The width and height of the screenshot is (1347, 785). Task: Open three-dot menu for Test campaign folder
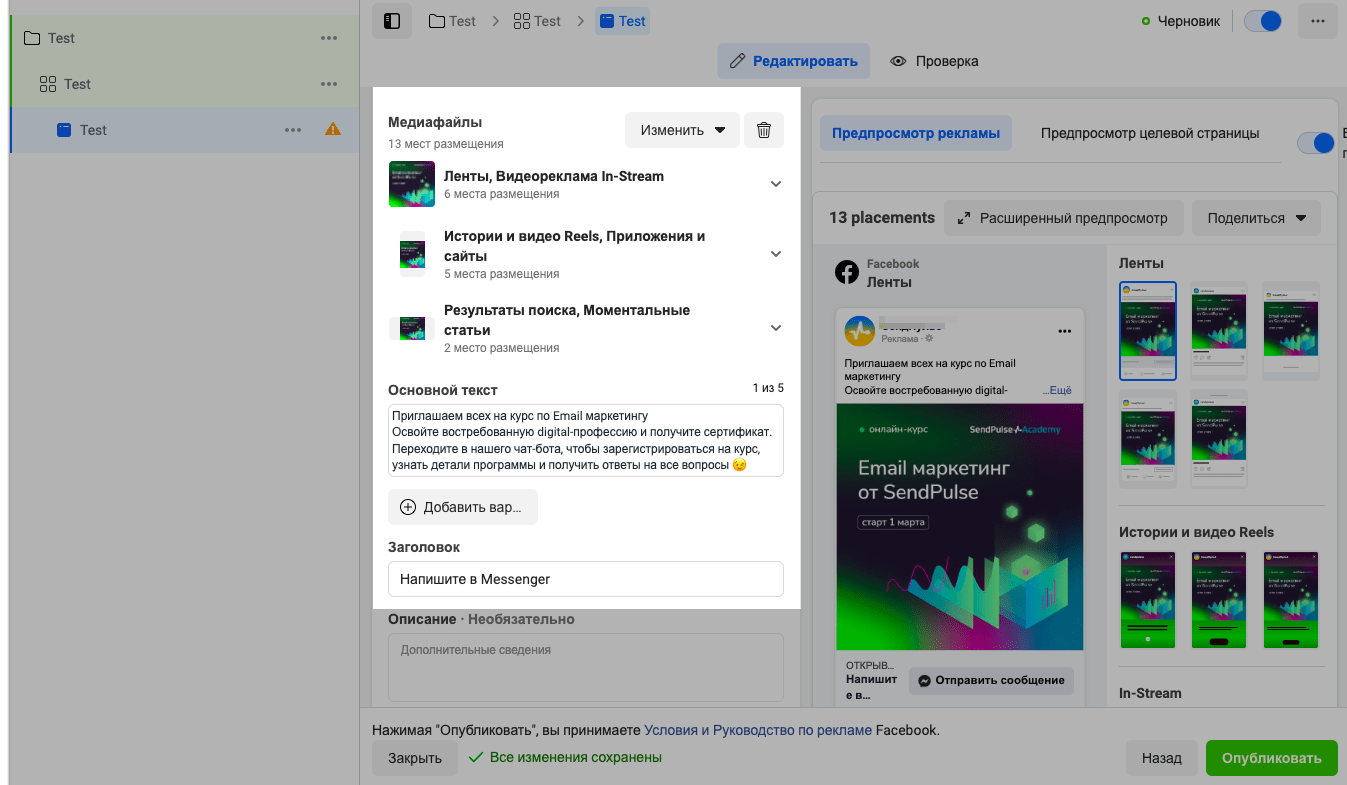(x=329, y=38)
